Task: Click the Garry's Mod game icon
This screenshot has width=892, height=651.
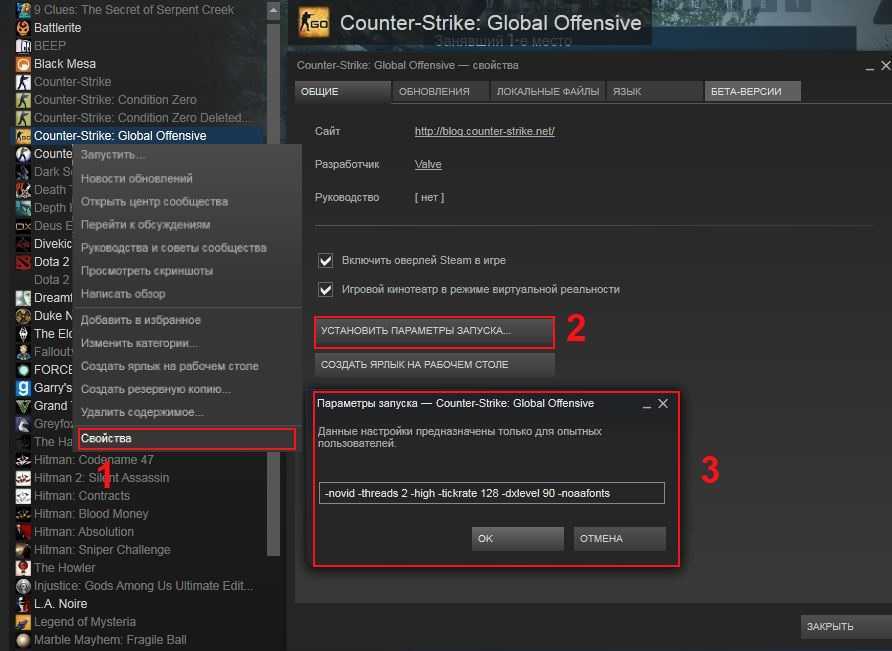Action: 23,388
